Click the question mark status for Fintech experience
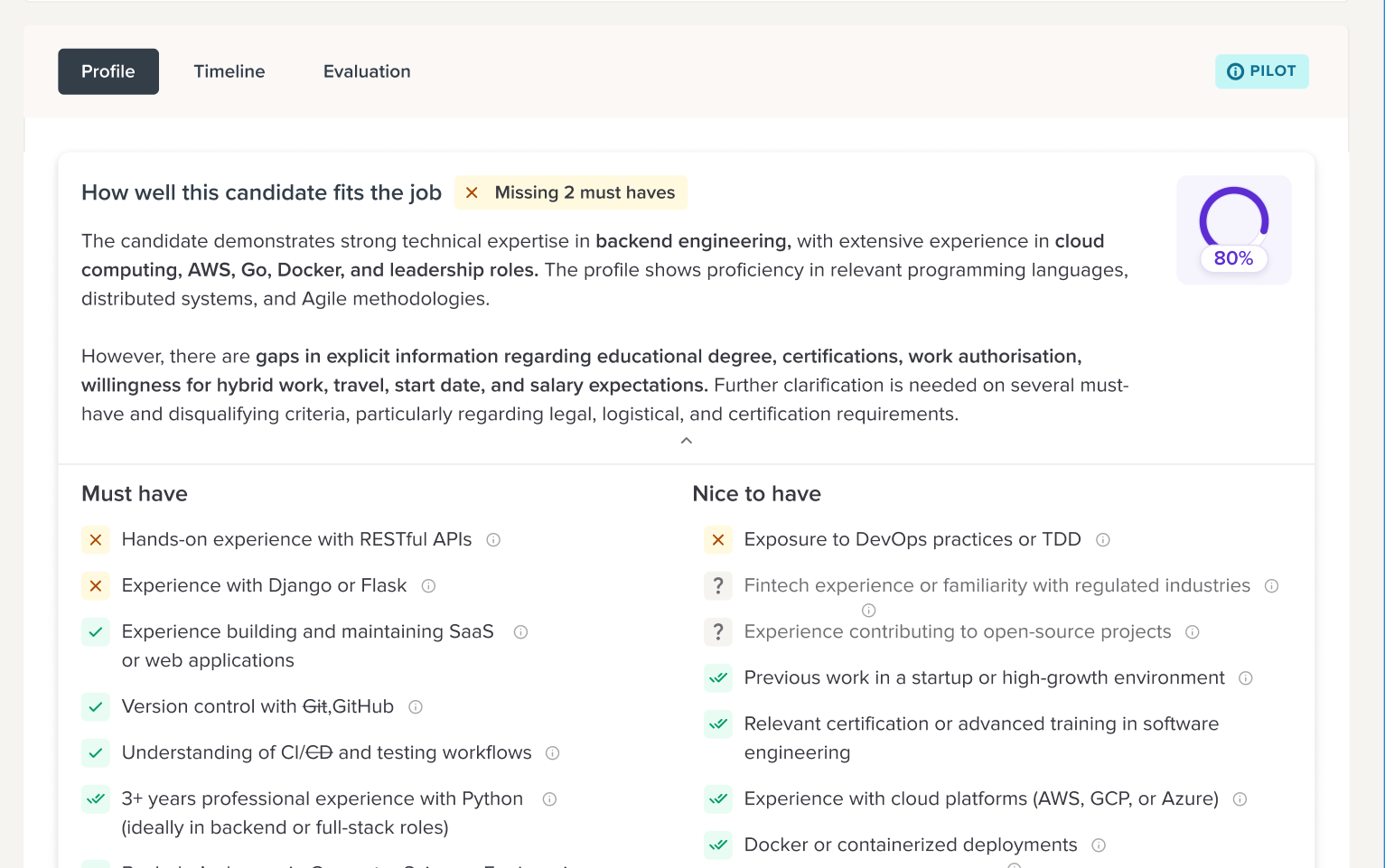The height and width of the screenshot is (868, 1385). click(x=718, y=586)
